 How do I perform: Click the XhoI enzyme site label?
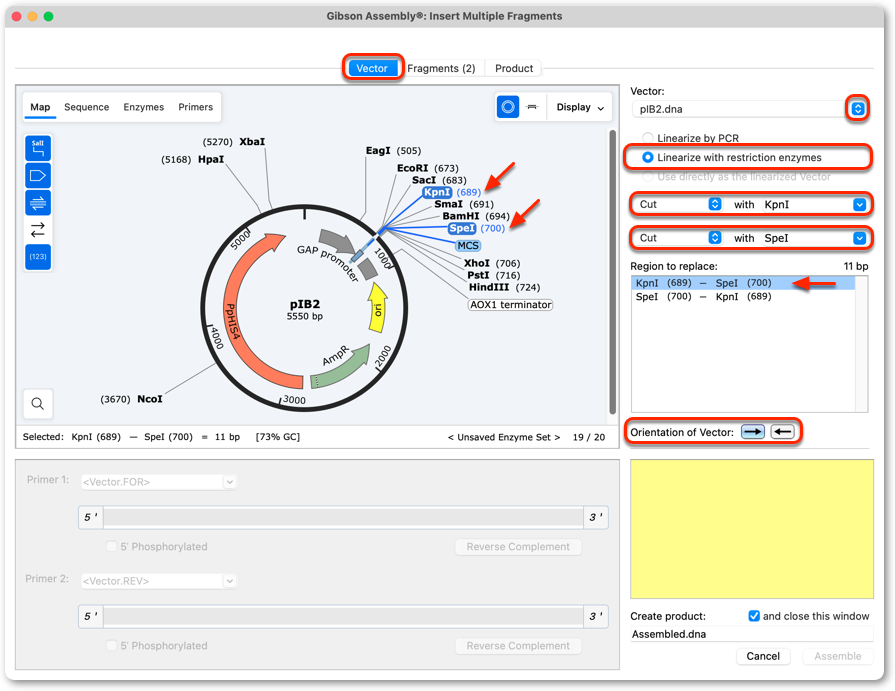(477, 263)
